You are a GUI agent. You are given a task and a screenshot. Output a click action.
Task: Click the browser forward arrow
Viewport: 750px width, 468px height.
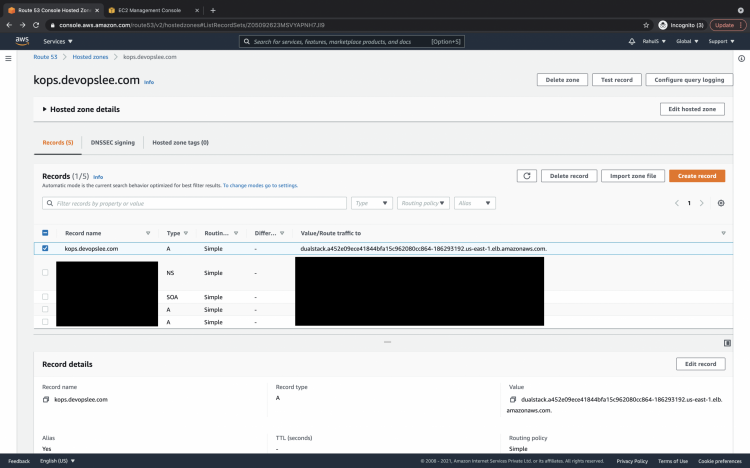pos(22,25)
